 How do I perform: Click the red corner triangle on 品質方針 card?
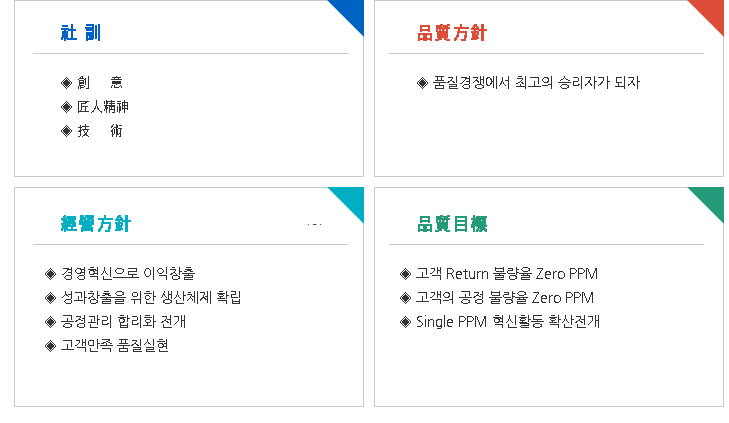click(711, 12)
